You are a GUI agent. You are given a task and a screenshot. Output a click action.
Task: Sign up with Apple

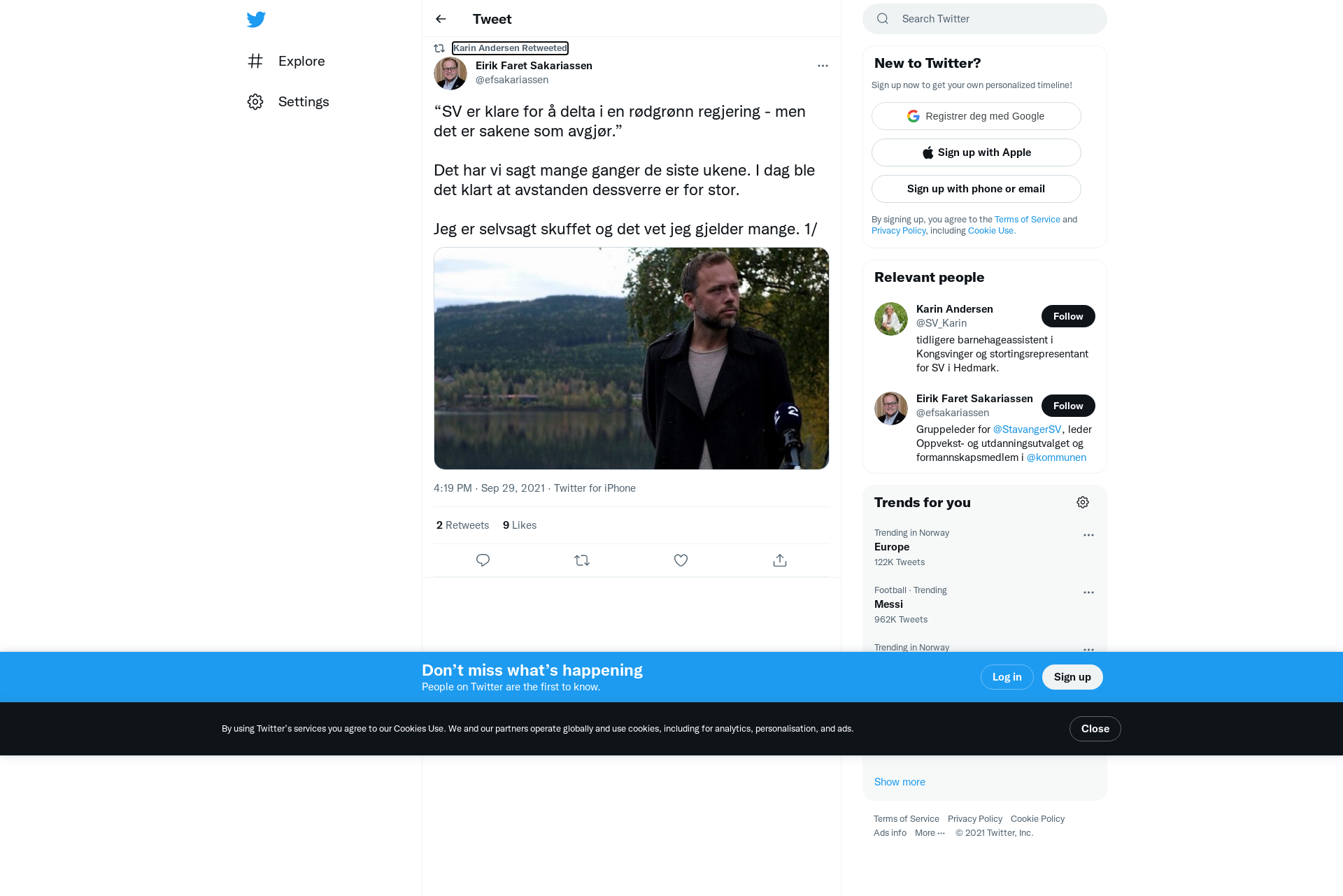pyautogui.click(x=976, y=152)
